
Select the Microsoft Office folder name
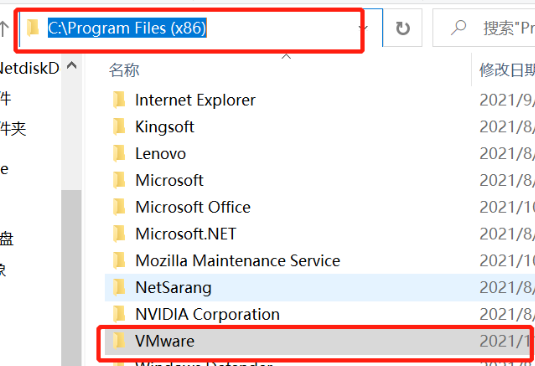tap(193, 207)
